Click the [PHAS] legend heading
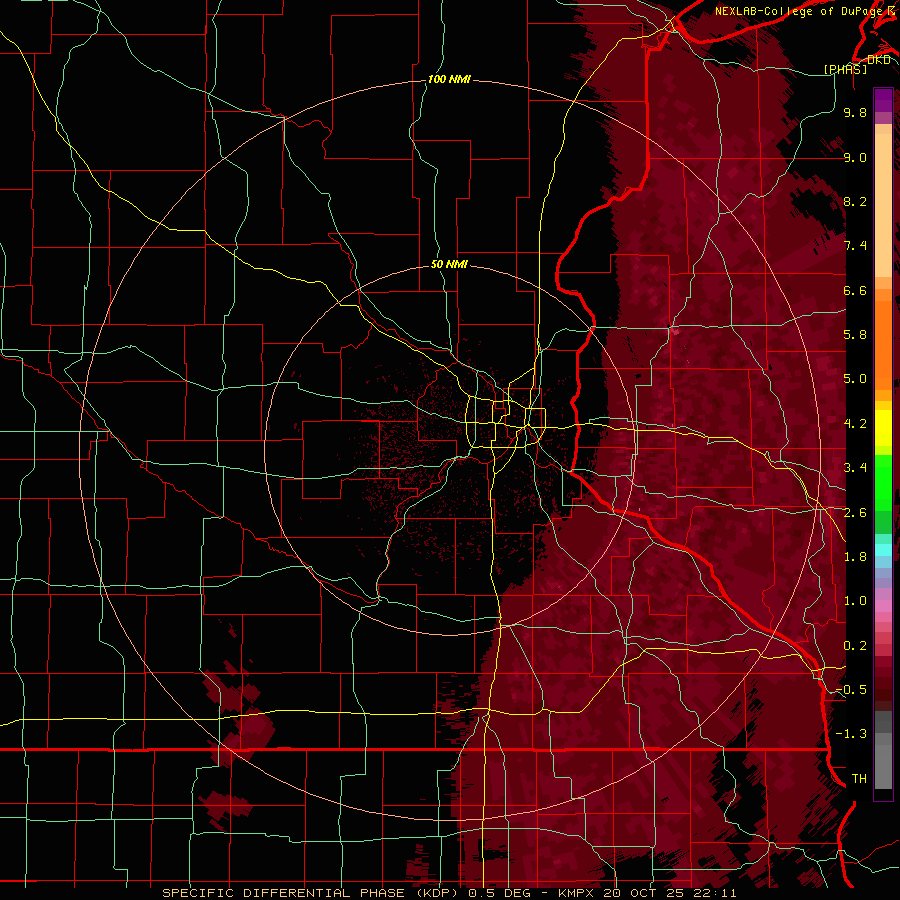This screenshot has width=900, height=900. (x=845, y=69)
